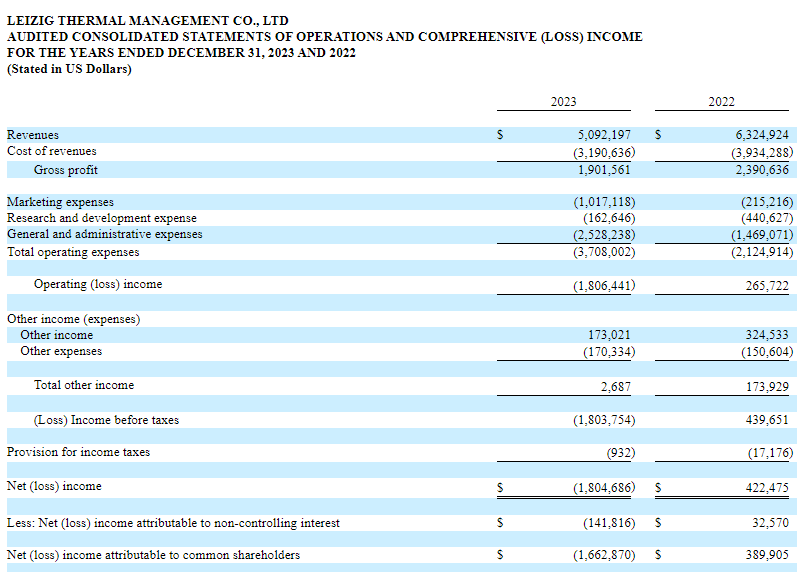Click total operating expenses value (3,708,002)
Screen dimensions: 803x572
pos(604,252)
